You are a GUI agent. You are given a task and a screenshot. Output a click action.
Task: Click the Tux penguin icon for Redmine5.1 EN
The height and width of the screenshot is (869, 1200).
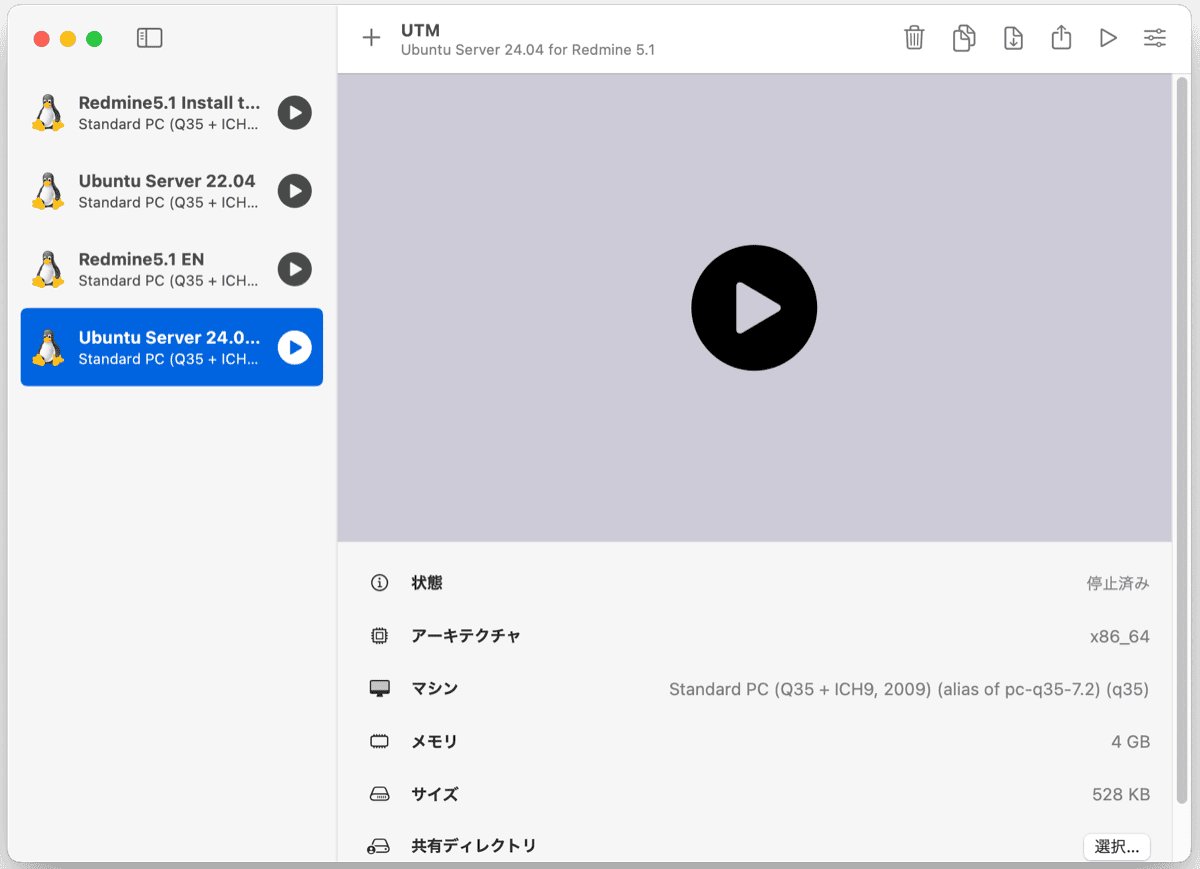click(47, 269)
